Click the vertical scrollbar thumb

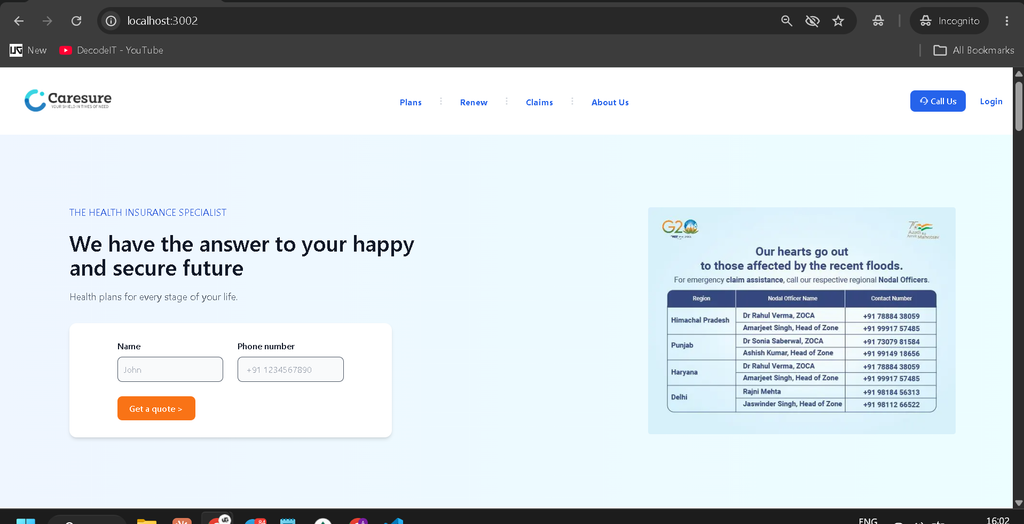[x=1018, y=106]
